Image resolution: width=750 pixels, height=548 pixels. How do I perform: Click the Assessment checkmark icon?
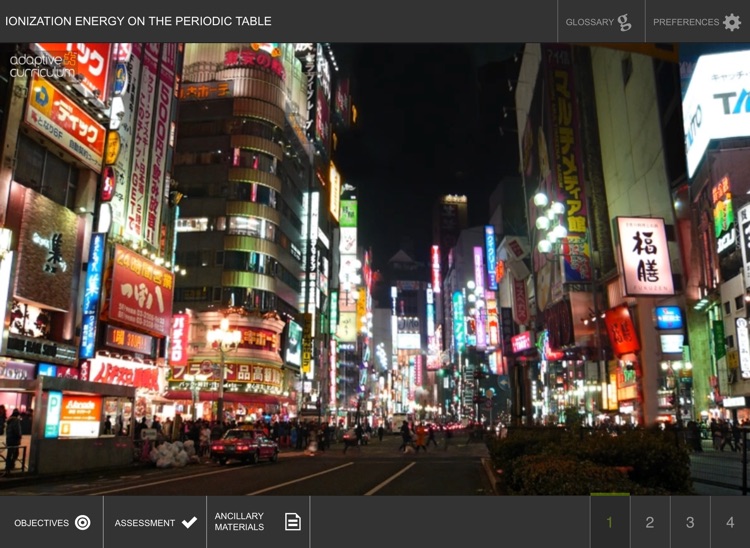[x=189, y=522]
